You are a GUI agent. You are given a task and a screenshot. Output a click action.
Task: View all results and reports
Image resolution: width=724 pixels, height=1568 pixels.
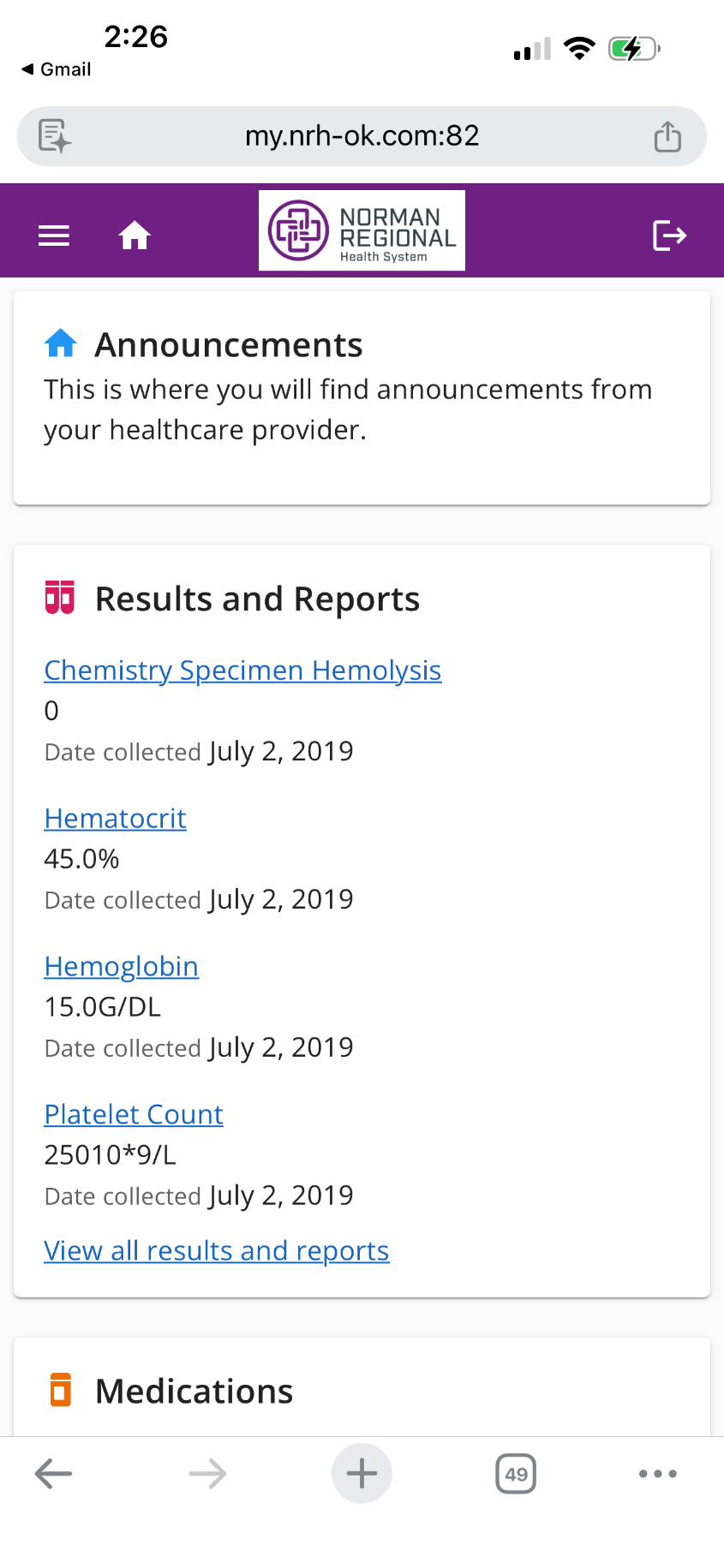[x=216, y=1250]
